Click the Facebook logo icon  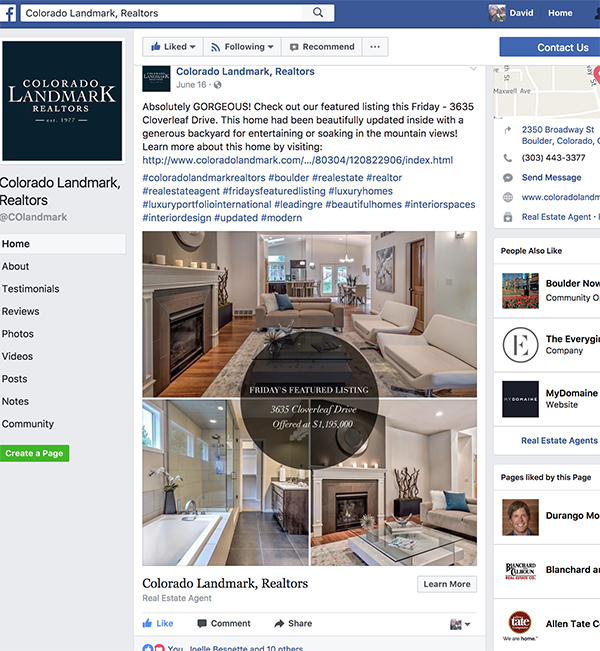(x=8, y=13)
